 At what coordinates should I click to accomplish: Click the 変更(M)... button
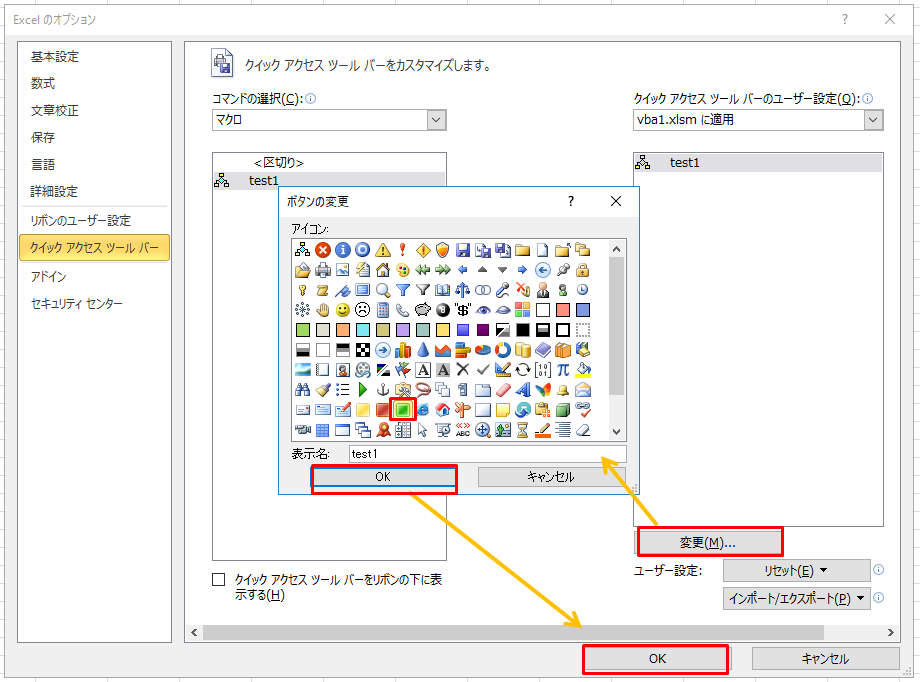(x=708, y=543)
